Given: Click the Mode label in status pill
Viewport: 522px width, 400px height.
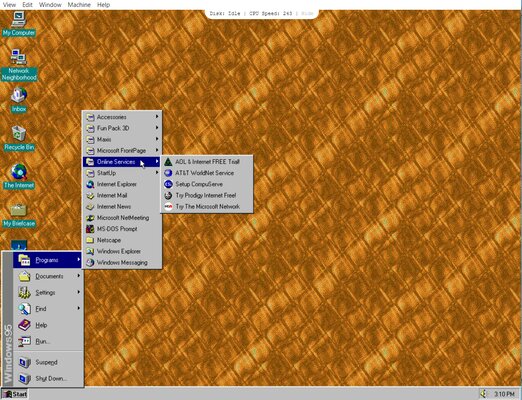Looking at the screenshot, I should pyautogui.click(x=307, y=14).
